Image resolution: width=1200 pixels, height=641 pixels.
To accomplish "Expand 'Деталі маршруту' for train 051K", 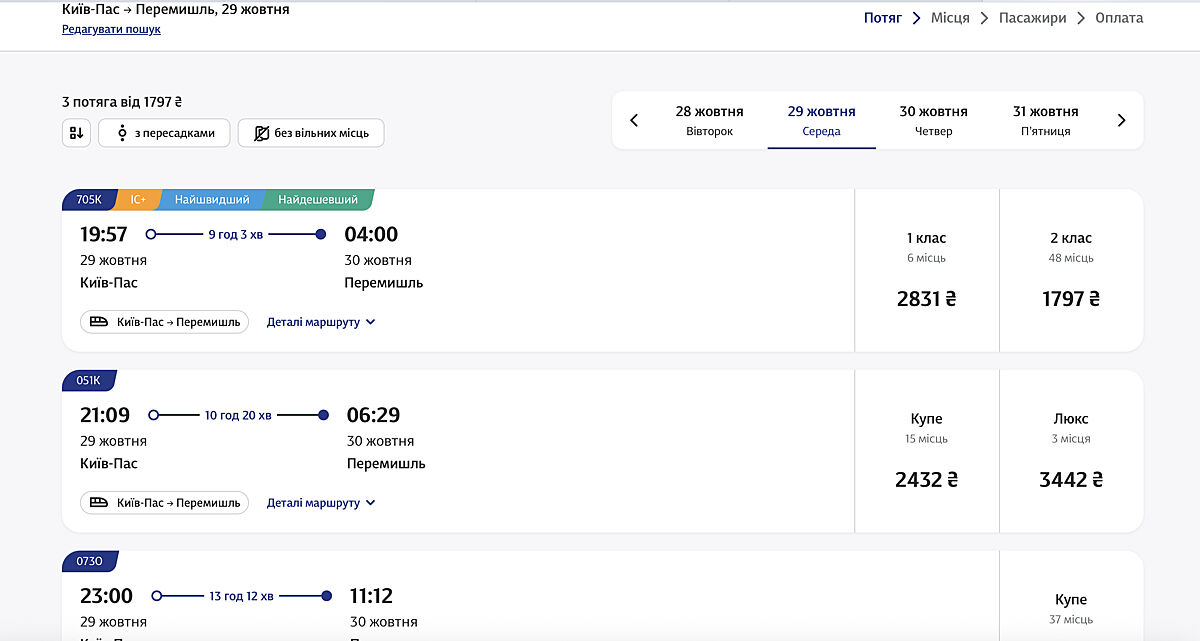I will pyautogui.click(x=320, y=503).
